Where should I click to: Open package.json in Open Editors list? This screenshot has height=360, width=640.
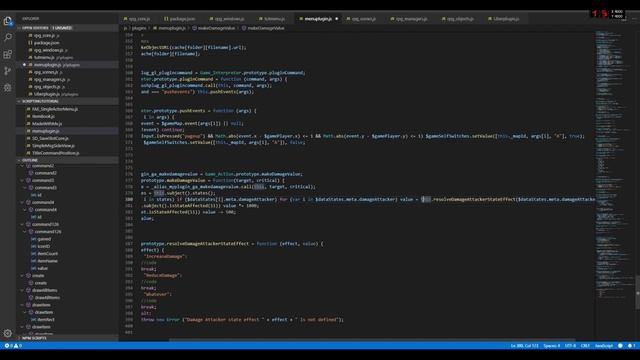(67, 43)
